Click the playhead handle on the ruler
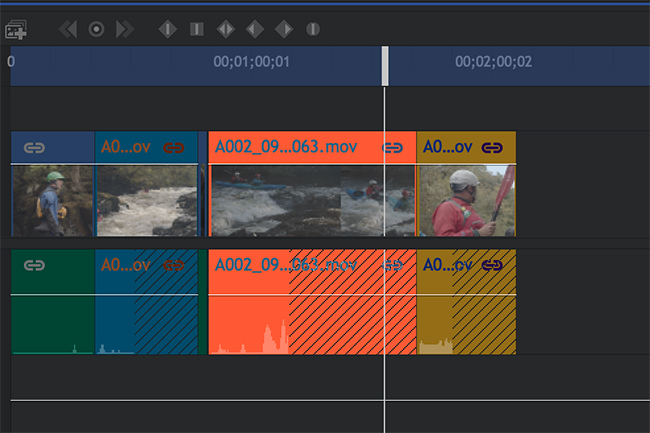Viewport: 650px width, 433px height. tap(385, 66)
